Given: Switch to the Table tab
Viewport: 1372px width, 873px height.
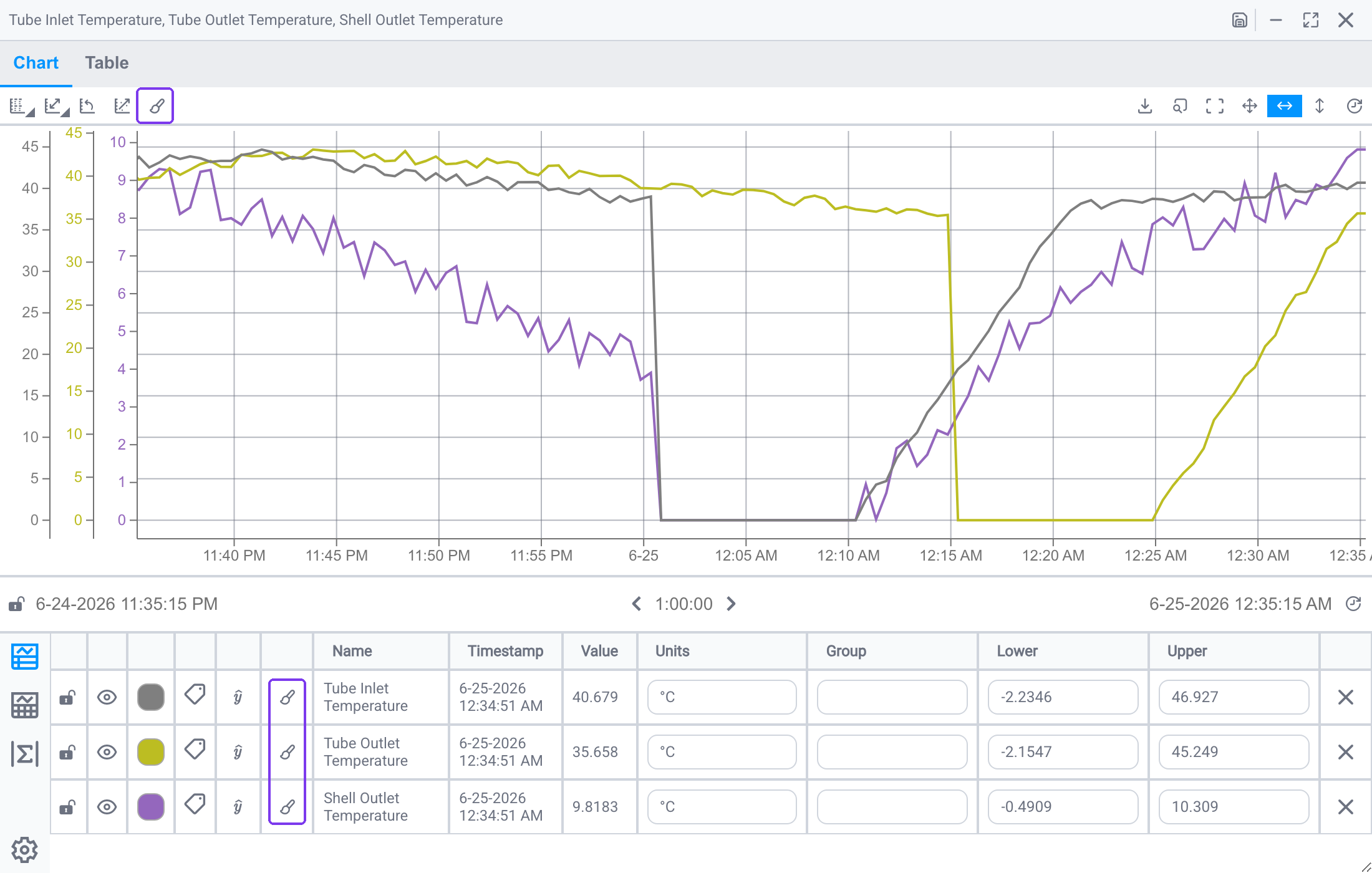Looking at the screenshot, I should [x=107, y=63].
